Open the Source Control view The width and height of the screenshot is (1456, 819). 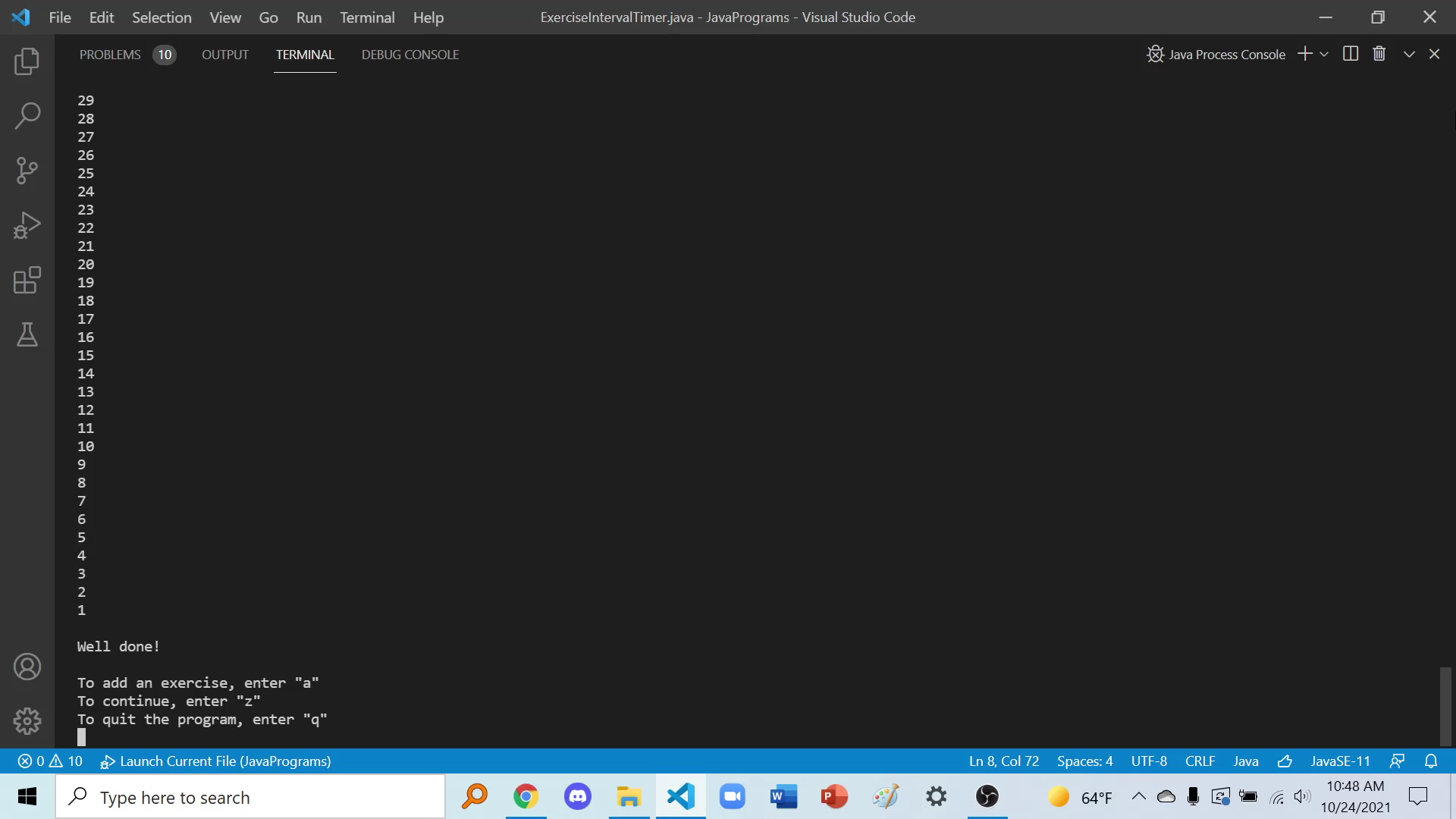point(27,171)
